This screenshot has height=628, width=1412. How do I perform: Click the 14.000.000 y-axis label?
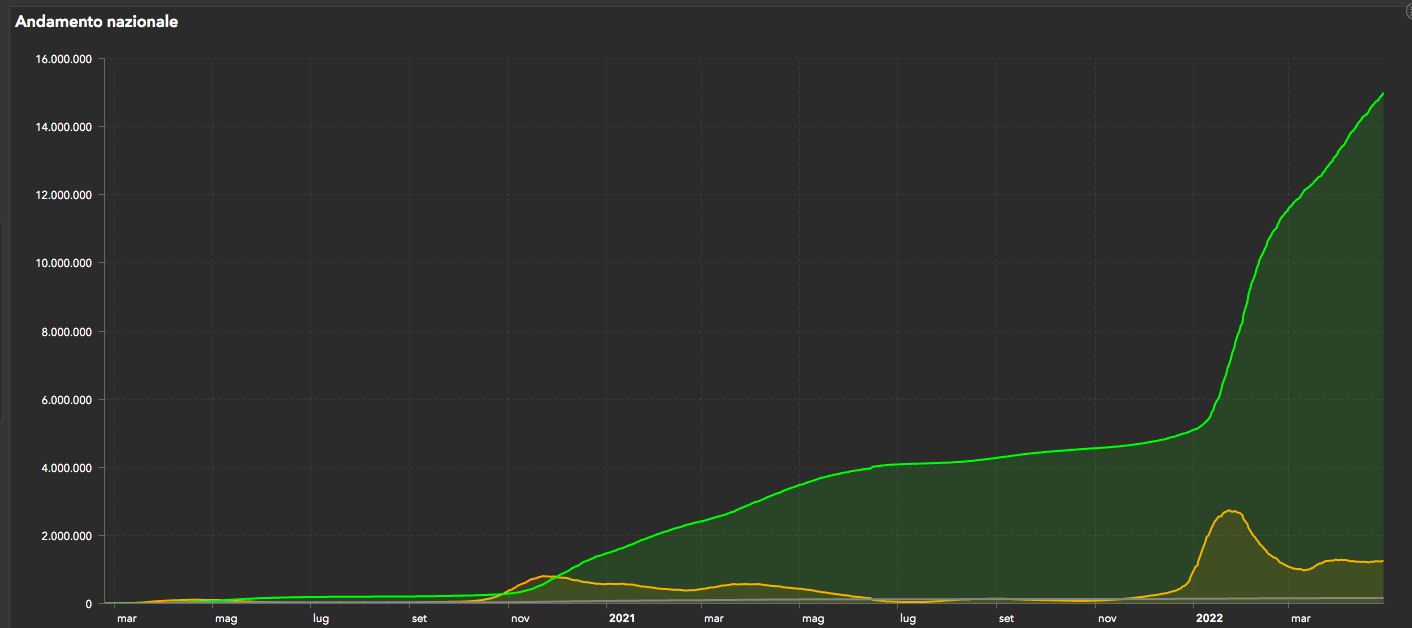63,127
